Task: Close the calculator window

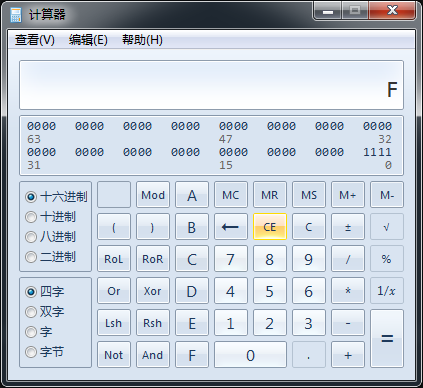Action: coord(392,11)
